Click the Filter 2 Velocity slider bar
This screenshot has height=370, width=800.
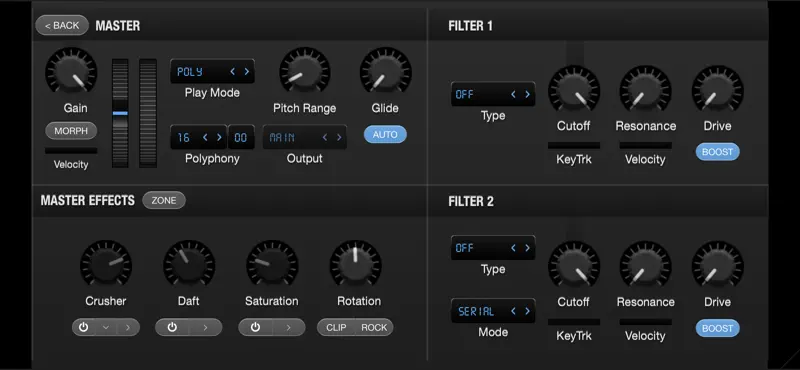click(x=645, y=322)
